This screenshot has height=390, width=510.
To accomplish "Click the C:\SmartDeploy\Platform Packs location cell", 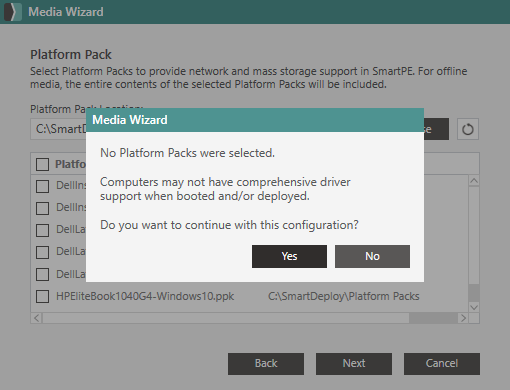I will point(344,296).
